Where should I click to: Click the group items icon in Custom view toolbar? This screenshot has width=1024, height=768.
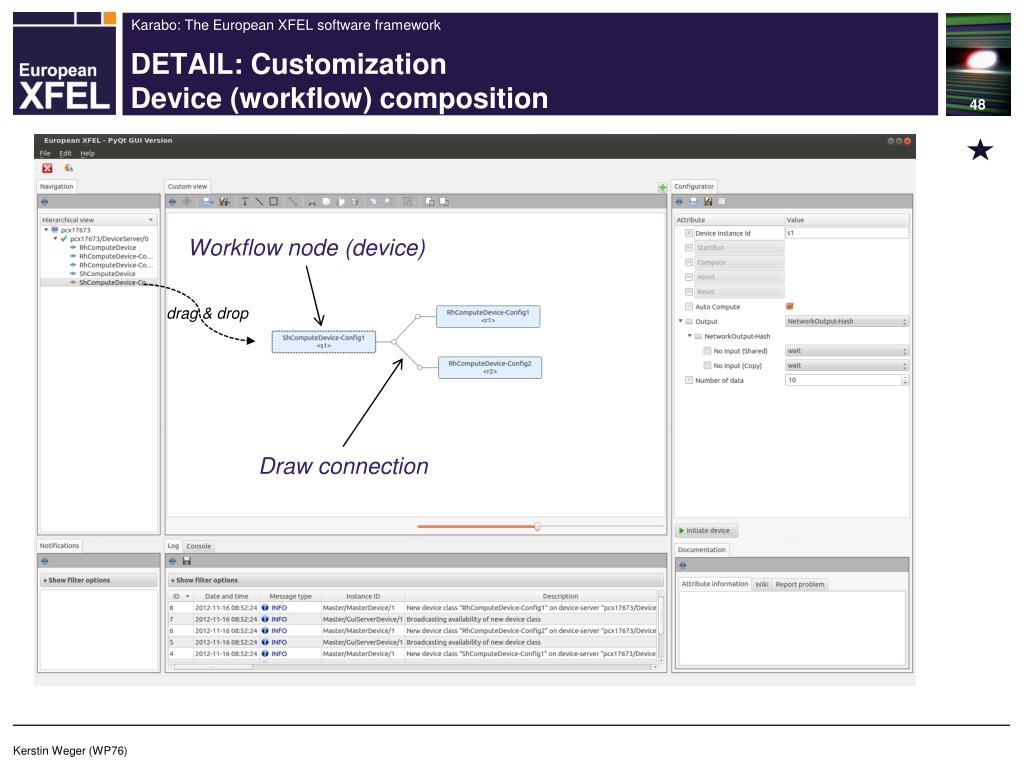407,202
